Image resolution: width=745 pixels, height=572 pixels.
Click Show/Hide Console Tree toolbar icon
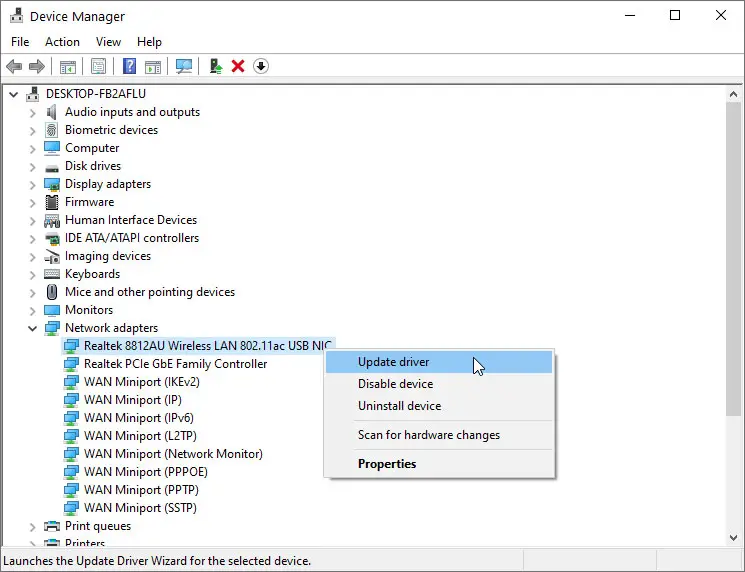68,66
